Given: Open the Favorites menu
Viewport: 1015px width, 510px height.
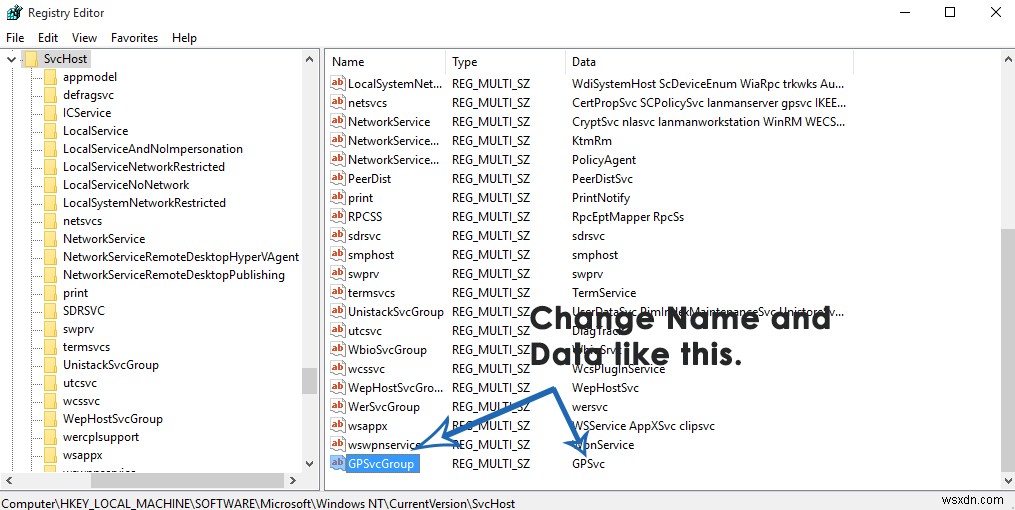Looking at the screenshot, I should pyautogui.click(x=135, y=38).
